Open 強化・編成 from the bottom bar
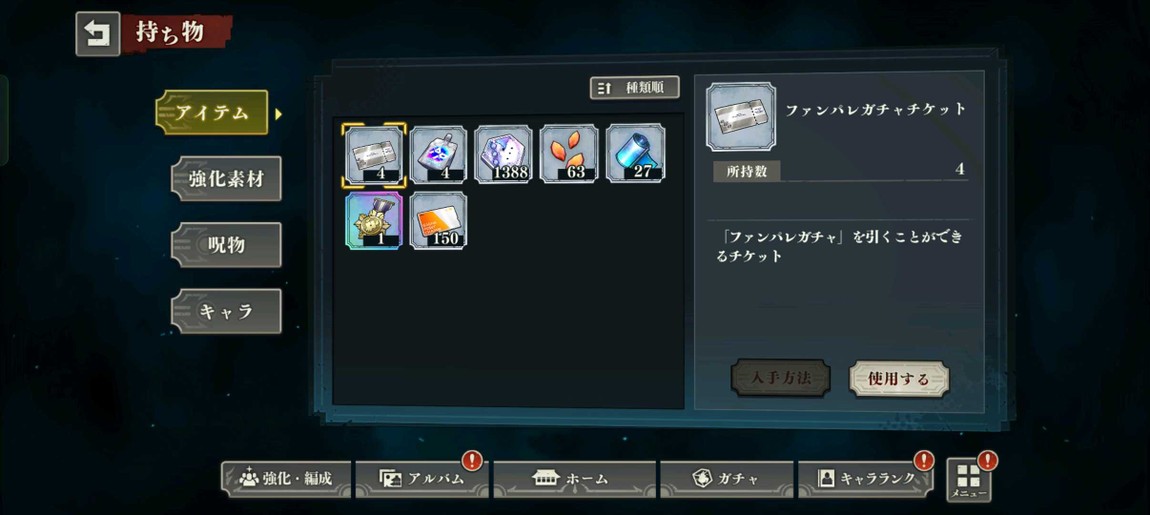This screenshot has height=515, width=1150. click(x=286, y=479)
